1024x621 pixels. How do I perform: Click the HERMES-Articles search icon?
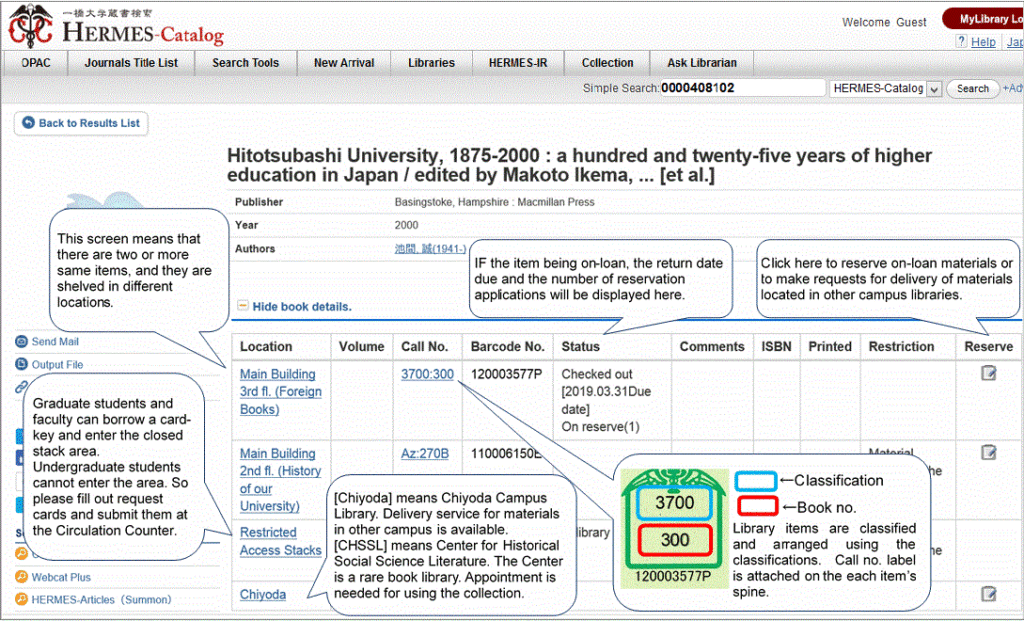pyautogui.click(x=22, y=599)
